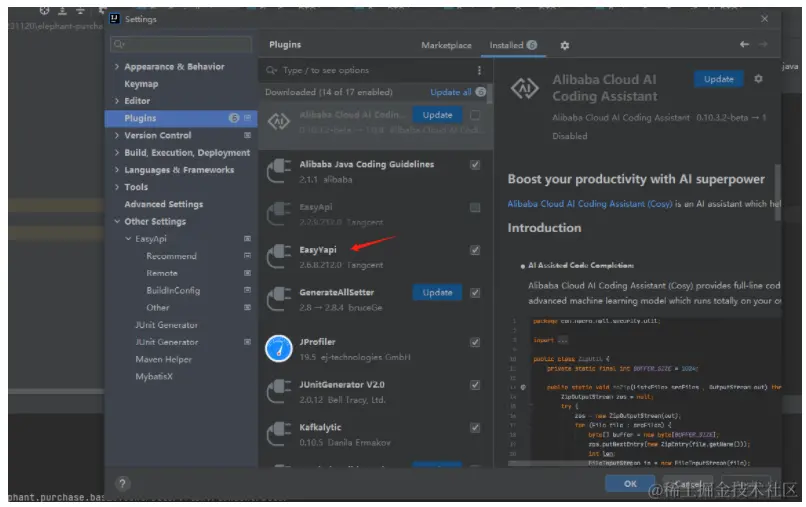Navigate forward with the right arrow
This screenshot has height=507, width=806.
tap(763, 44)
